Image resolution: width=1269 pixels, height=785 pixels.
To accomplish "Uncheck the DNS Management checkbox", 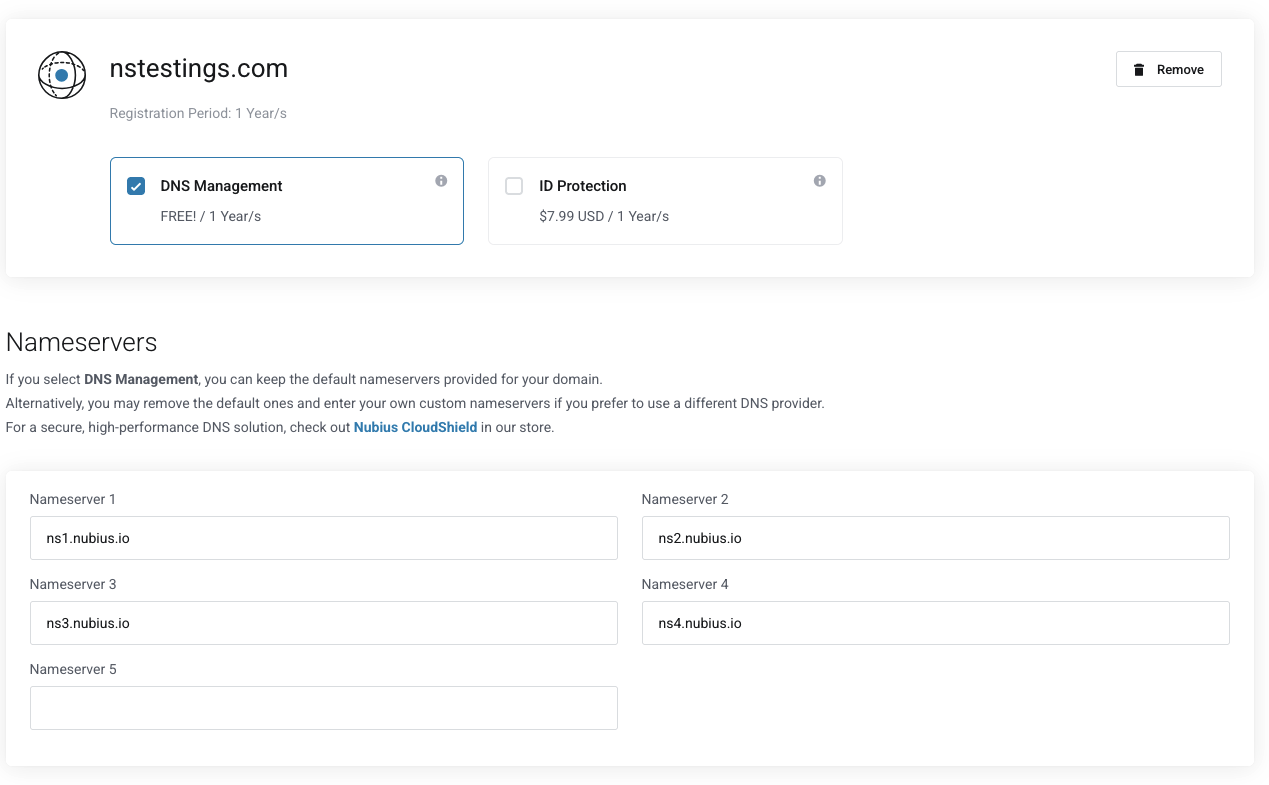I will click(x=136, y=186).
